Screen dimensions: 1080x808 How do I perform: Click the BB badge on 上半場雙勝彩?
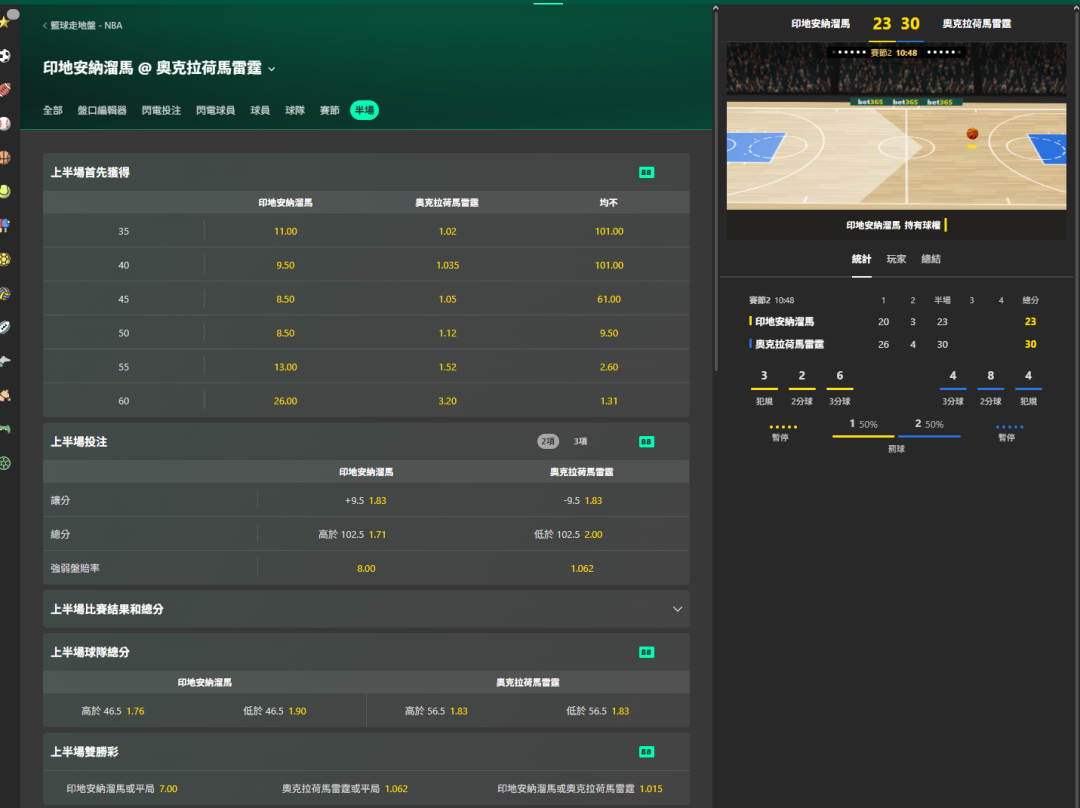tap(646, 752)
